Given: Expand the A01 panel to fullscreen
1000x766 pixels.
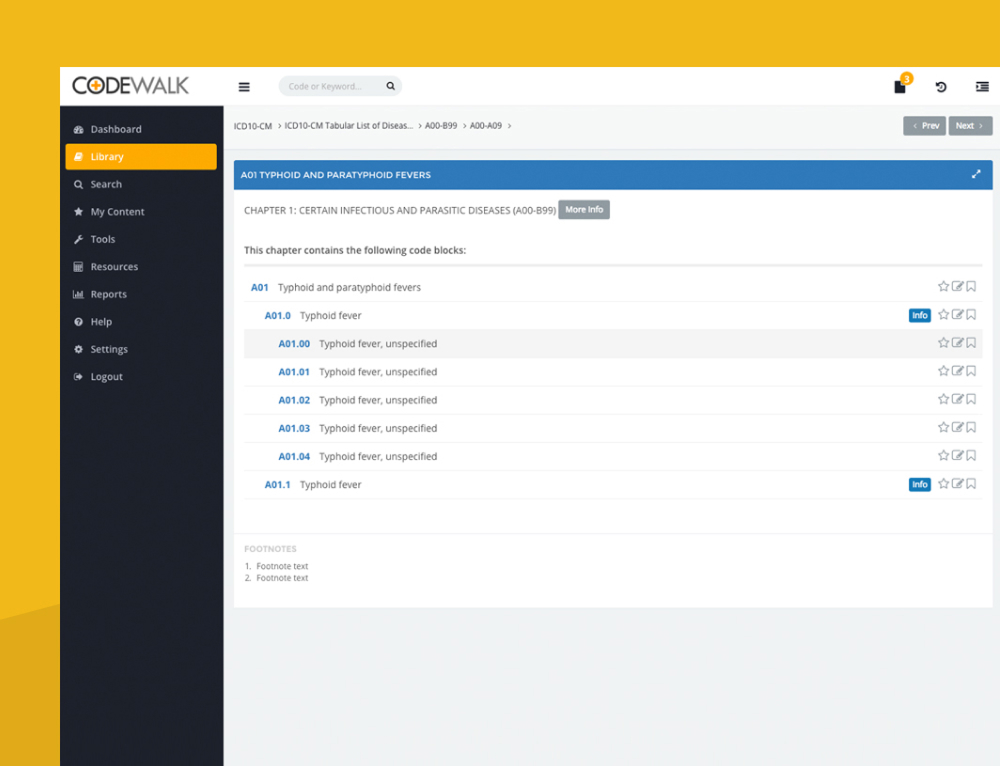Looking at the screenshot, I should point(976,174).
